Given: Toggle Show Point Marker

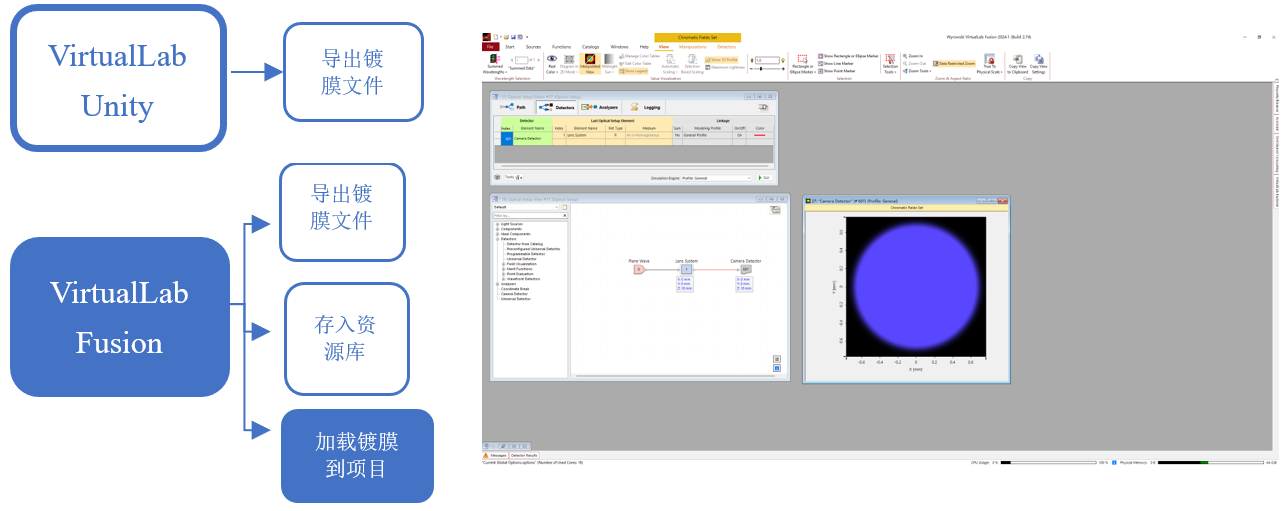Looking at the screenshot, I should 836,71.
